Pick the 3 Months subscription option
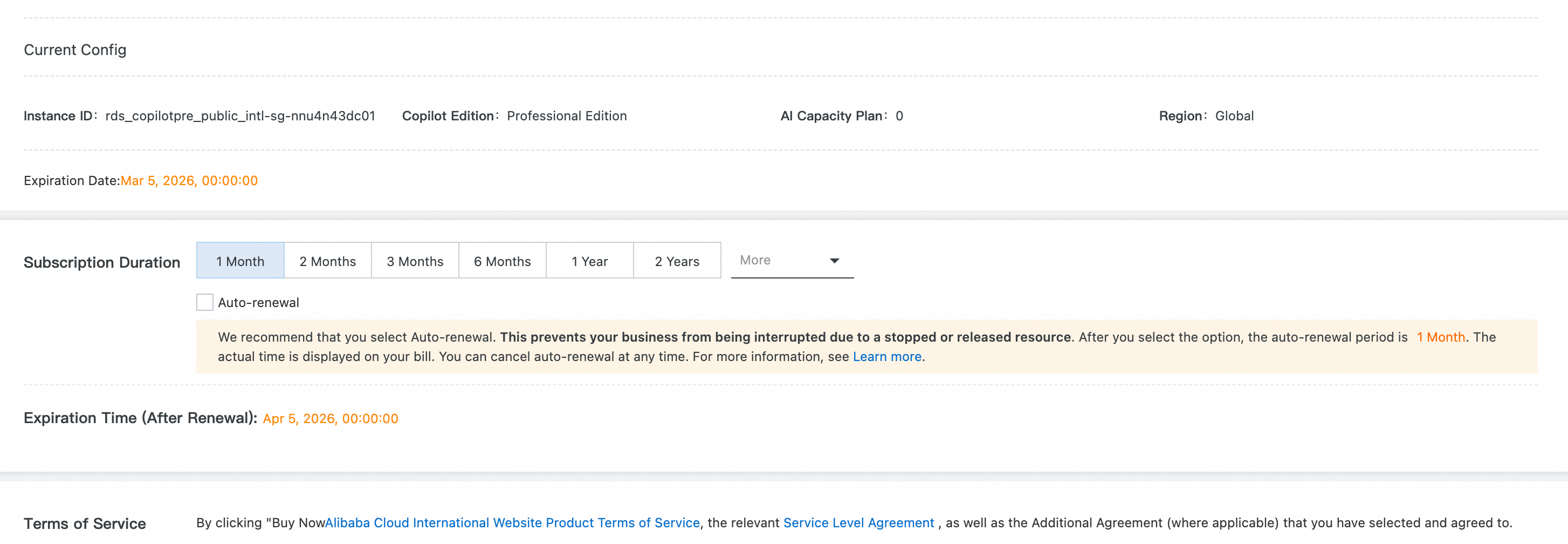 click(415, 261)
